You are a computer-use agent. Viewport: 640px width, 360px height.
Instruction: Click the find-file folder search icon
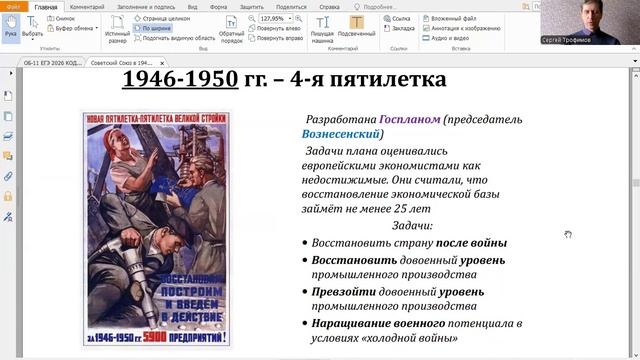525,7
